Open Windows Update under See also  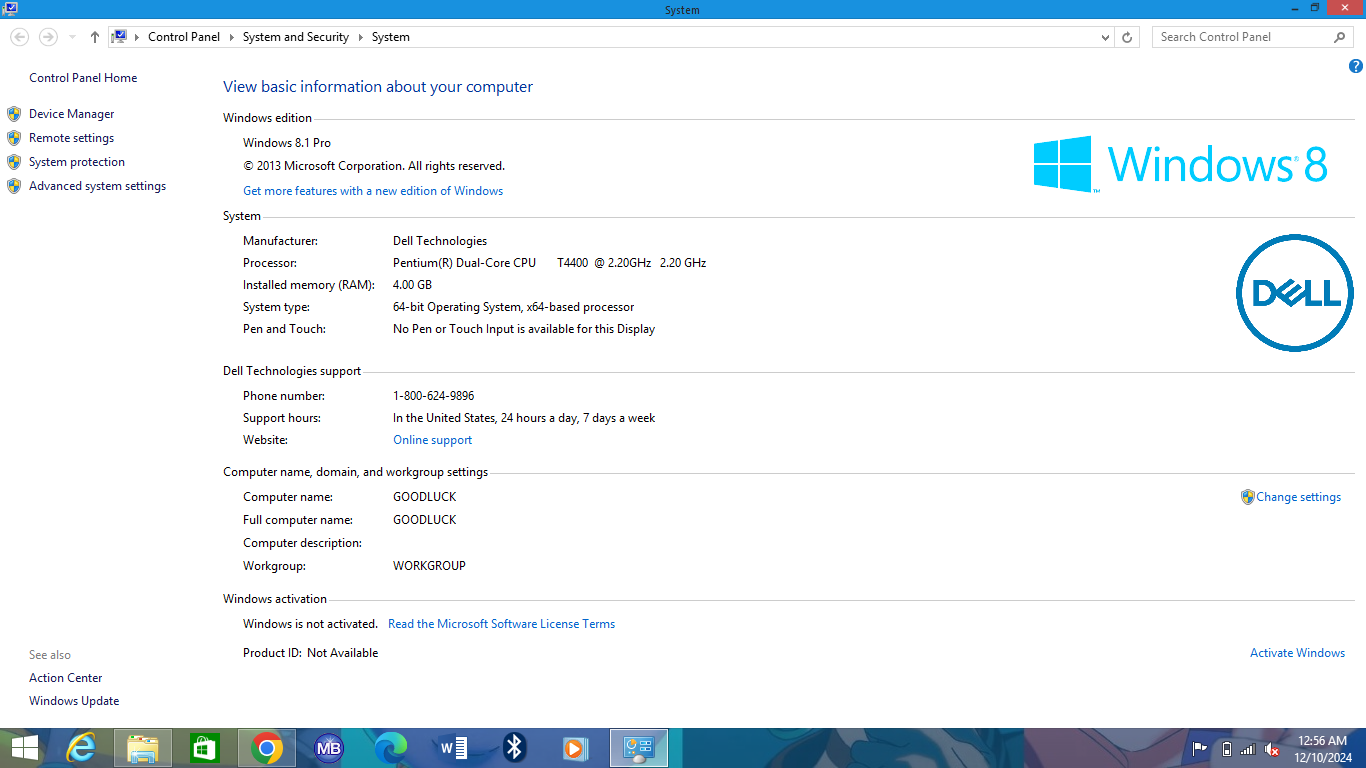(74, 701)
